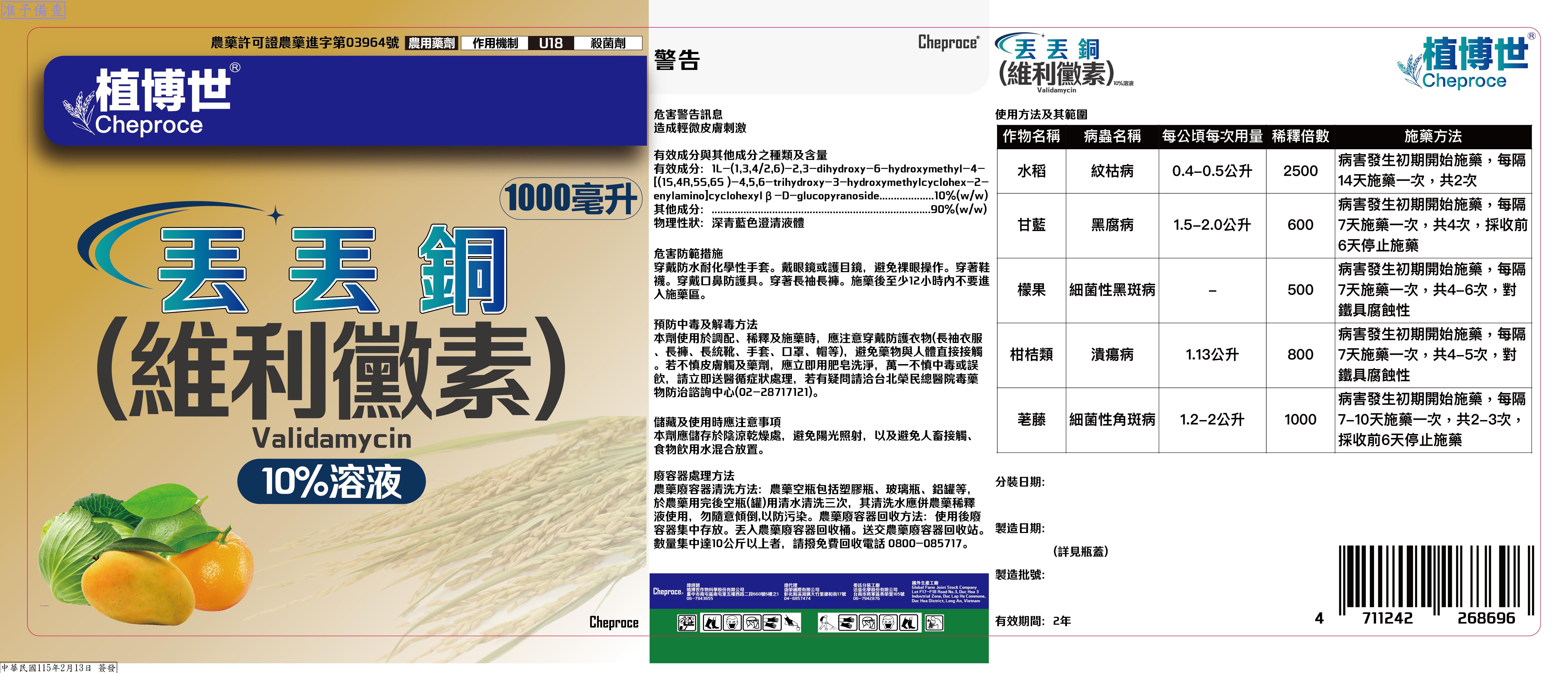The image size is (1568, 673).
Task: Click the blue 植博世 Cheproce logo above the usage table
Action: [x=1466, y=62]
